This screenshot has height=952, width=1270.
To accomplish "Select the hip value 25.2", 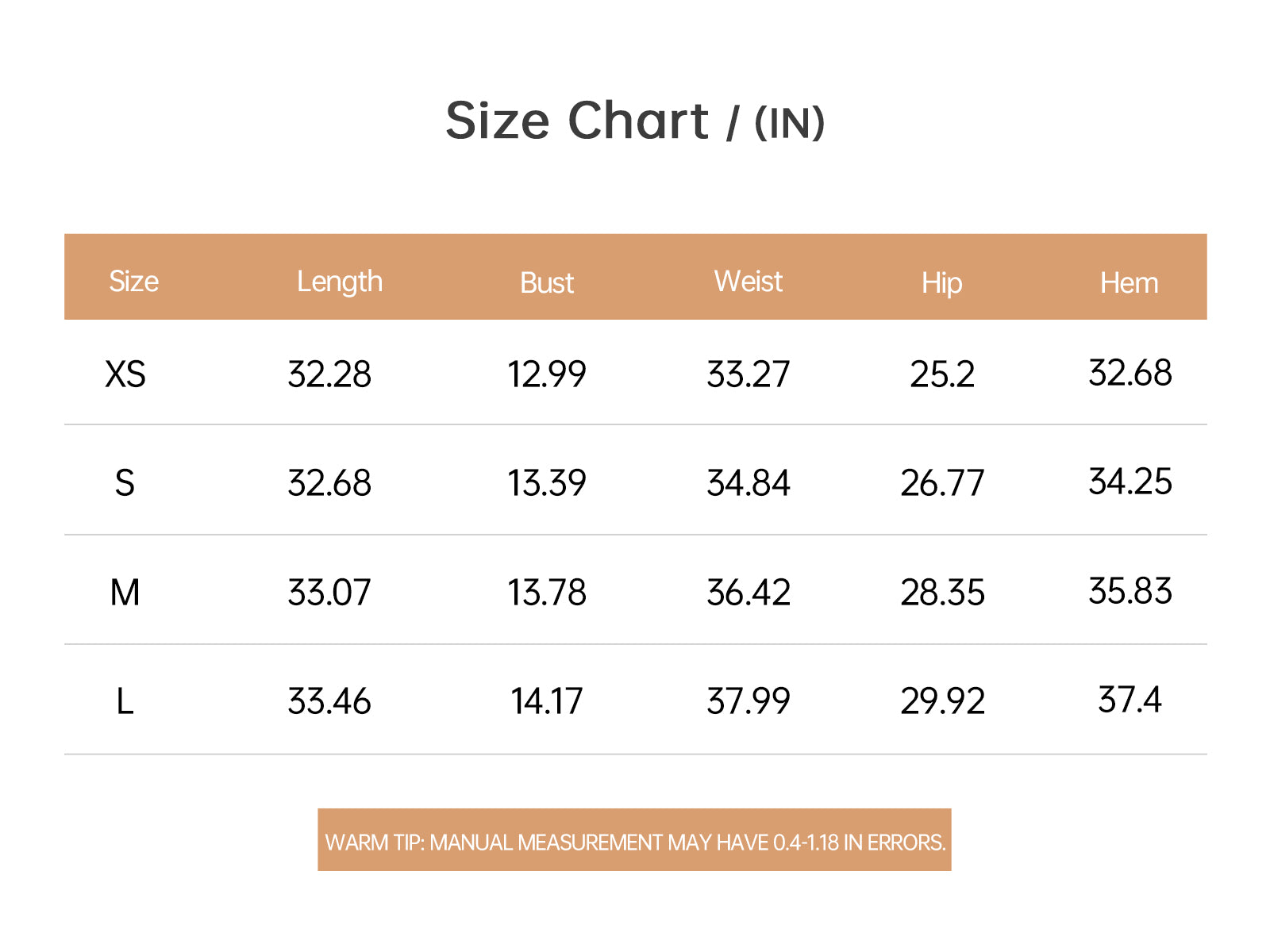I will (942, 374).
